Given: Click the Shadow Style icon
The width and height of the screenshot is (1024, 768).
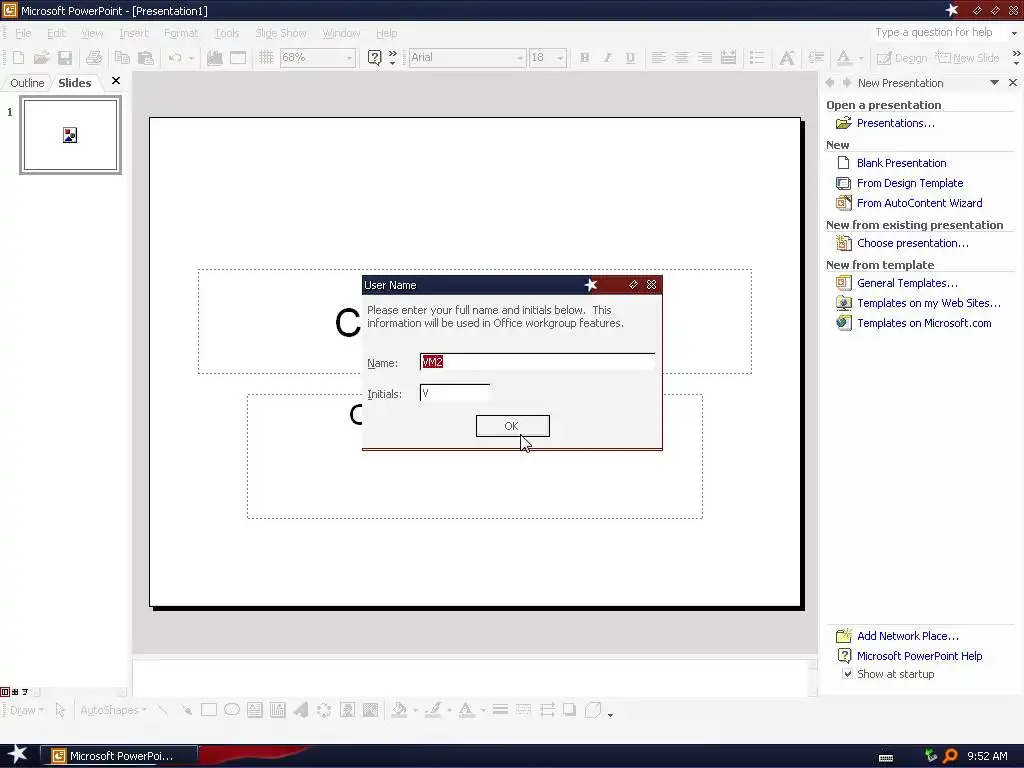Looking at the screenshot, I should (x=569, y=710).
